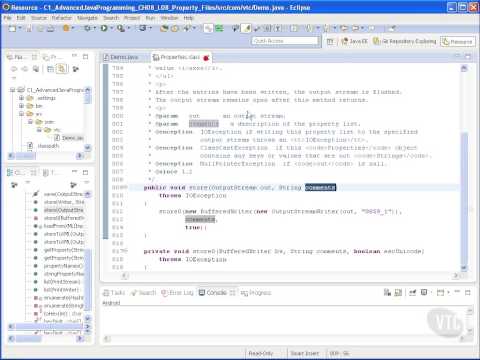
Task: Collapse the C1_AdvancedJavaProgramming project node
Action: [13, 90]
